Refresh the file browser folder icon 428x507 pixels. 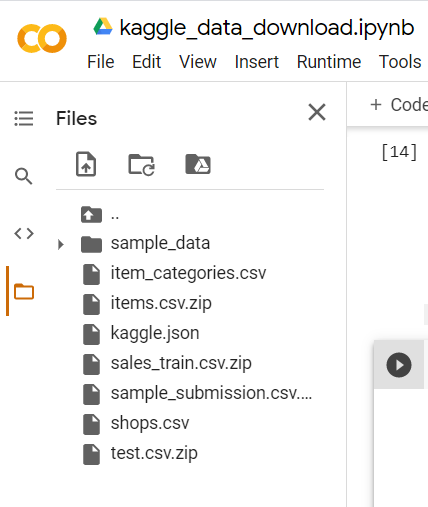coord(141,164)
